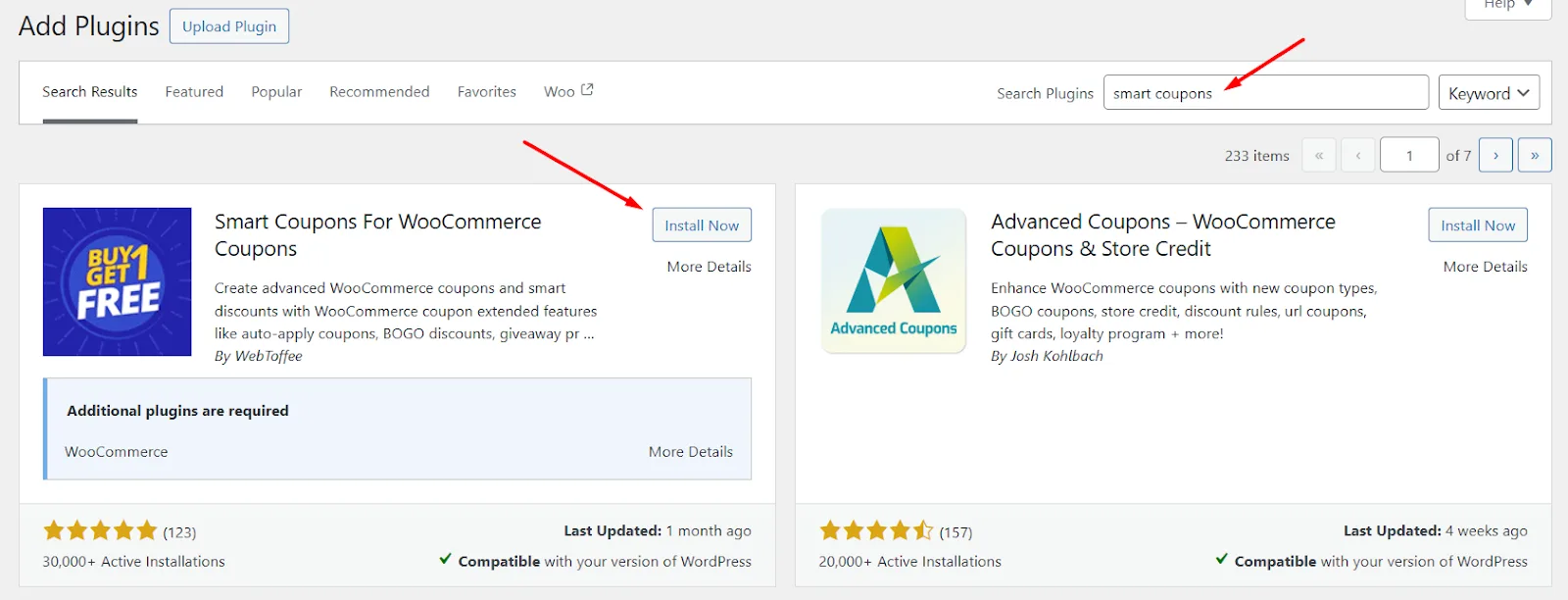Install Smart Coupons For WooCommerce plugin

pyautogui.click(x=702, y=225)
